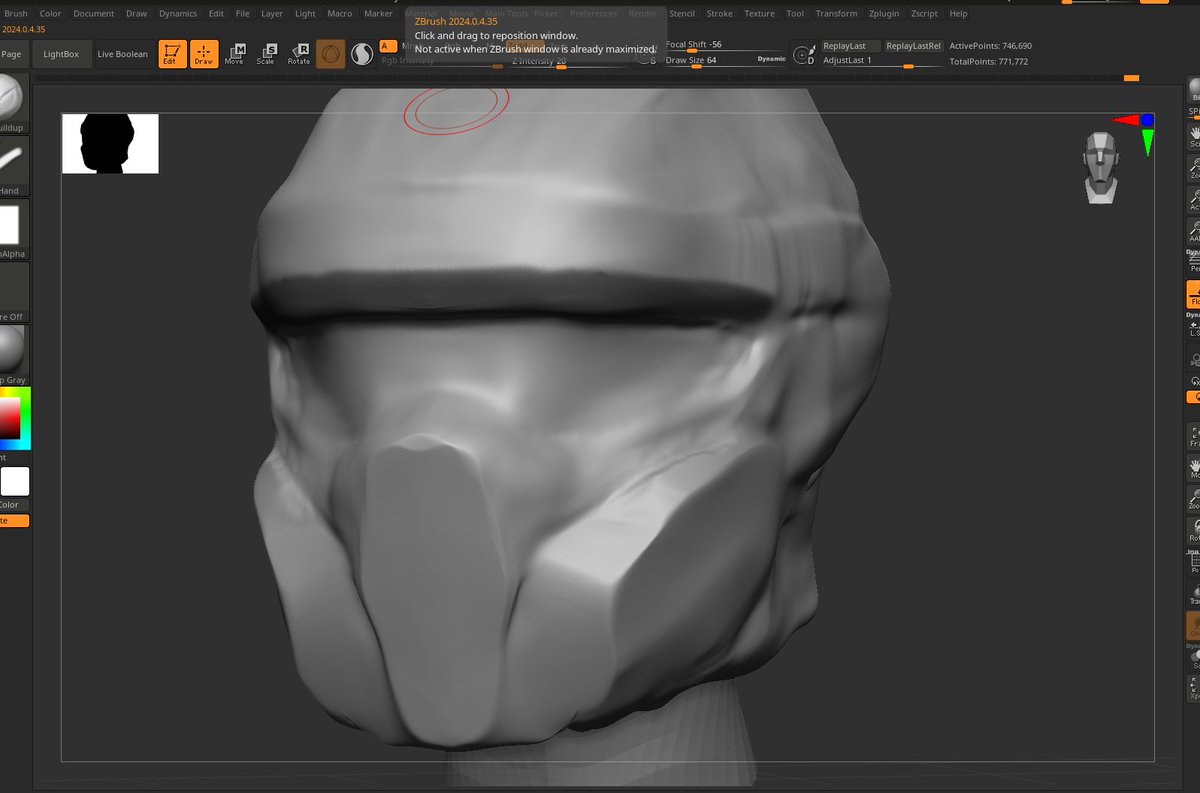The image size is (1200, 793).
Task: Open the Transform menu
Action: pyautogui.click(x=836, y=14)
